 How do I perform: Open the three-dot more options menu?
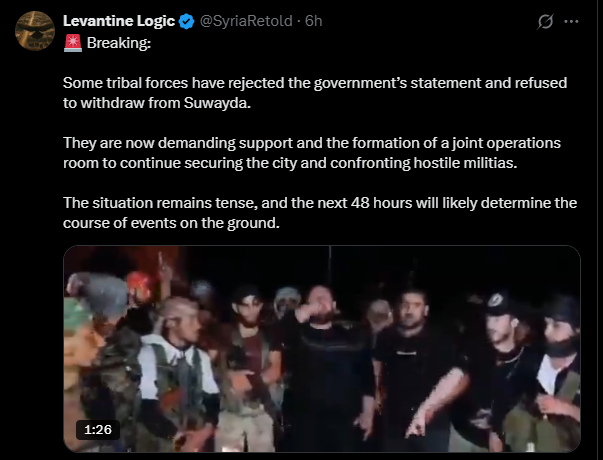pyautogui.click(x=571, y=22)
